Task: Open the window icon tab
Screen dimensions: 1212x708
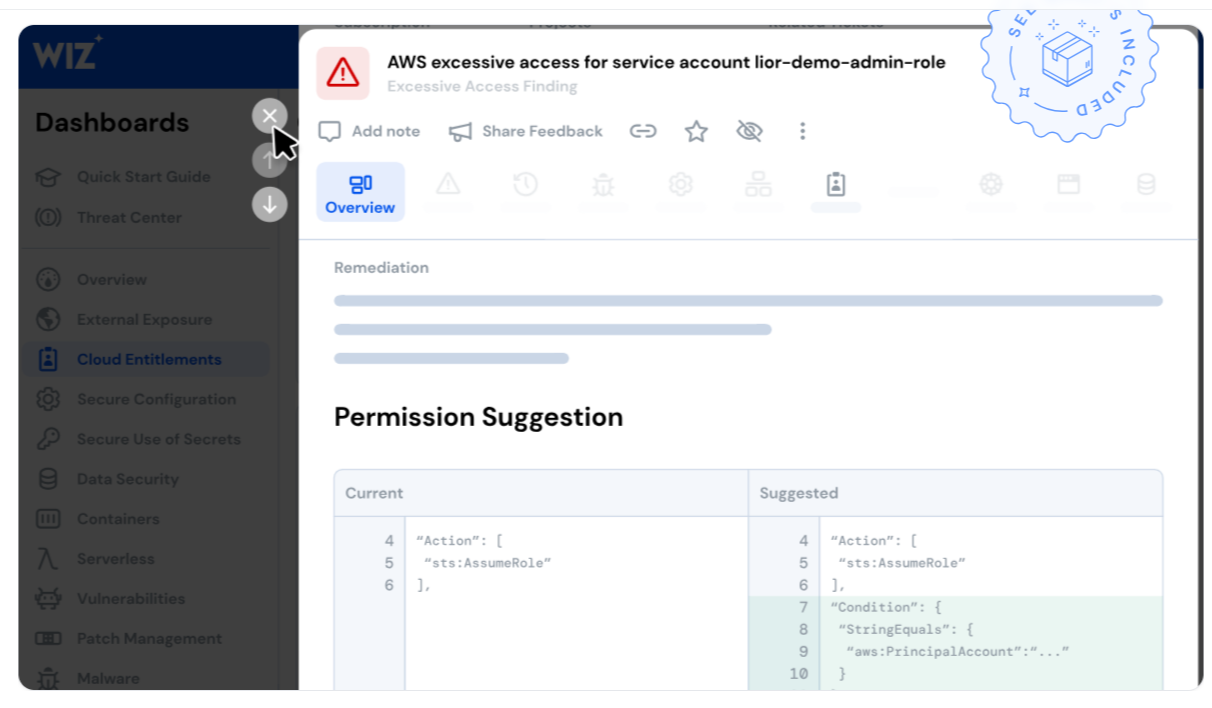Action: pyautogui.click(x=1069, y=184)
